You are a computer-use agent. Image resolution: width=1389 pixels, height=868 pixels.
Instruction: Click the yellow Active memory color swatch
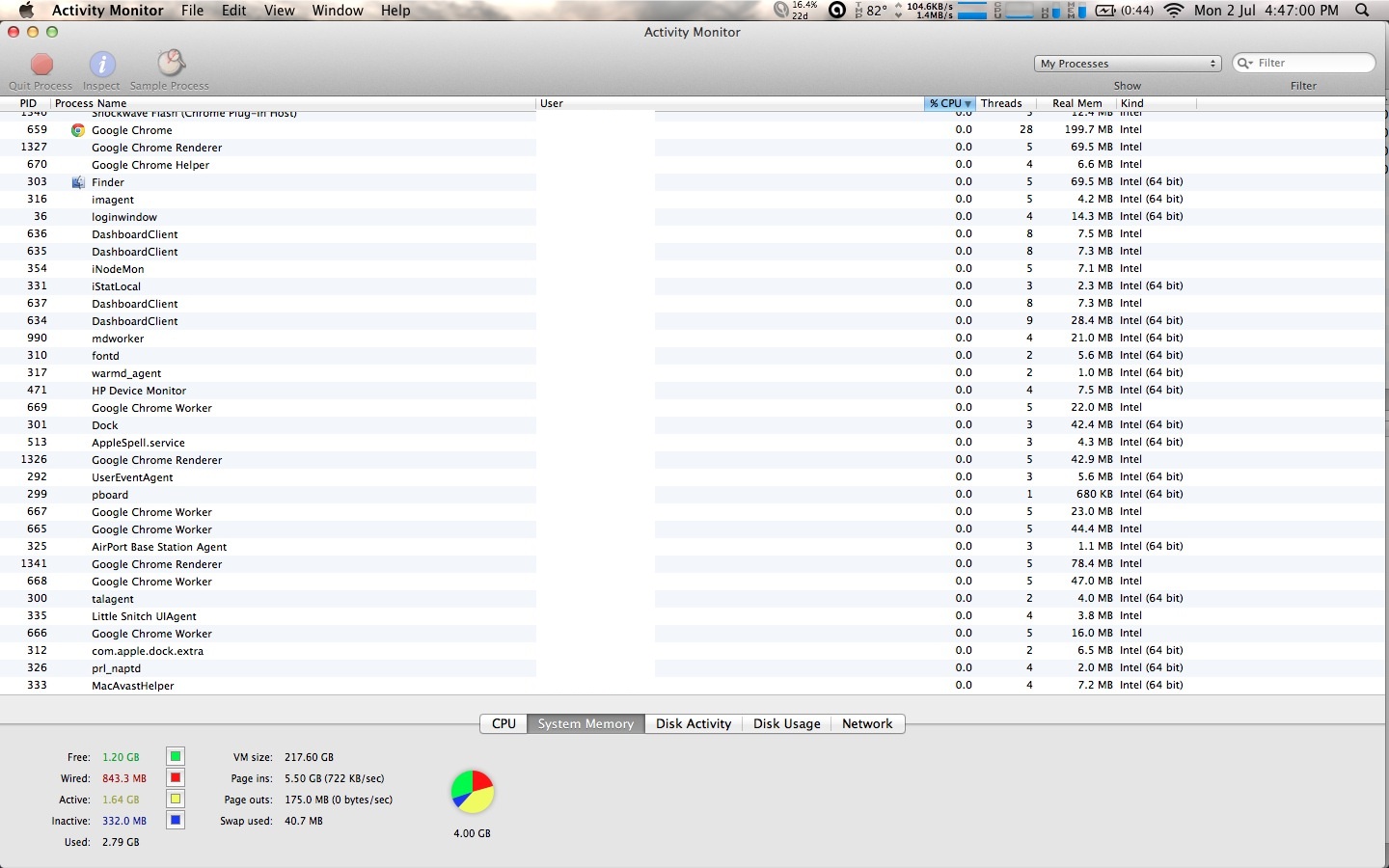pos(176,799)
